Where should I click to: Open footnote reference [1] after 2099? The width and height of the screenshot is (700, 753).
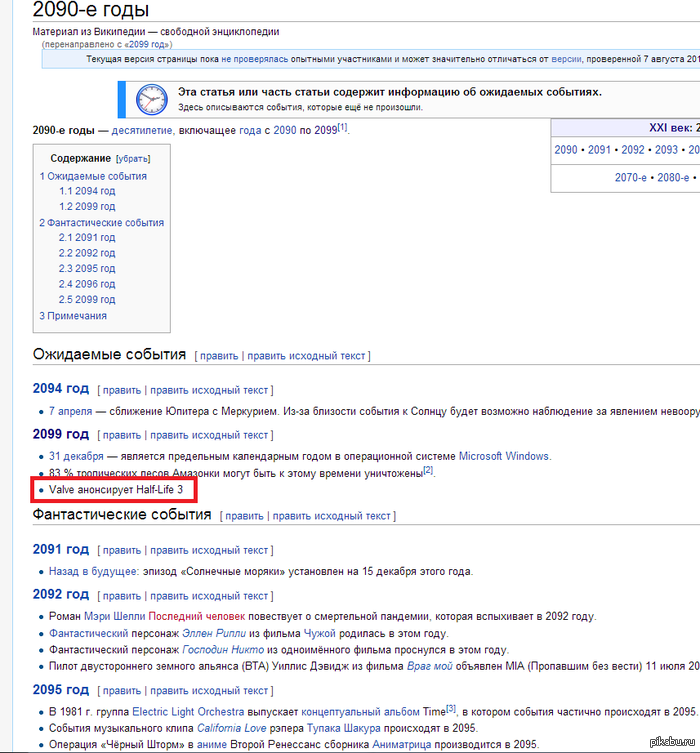coord(342,126)
